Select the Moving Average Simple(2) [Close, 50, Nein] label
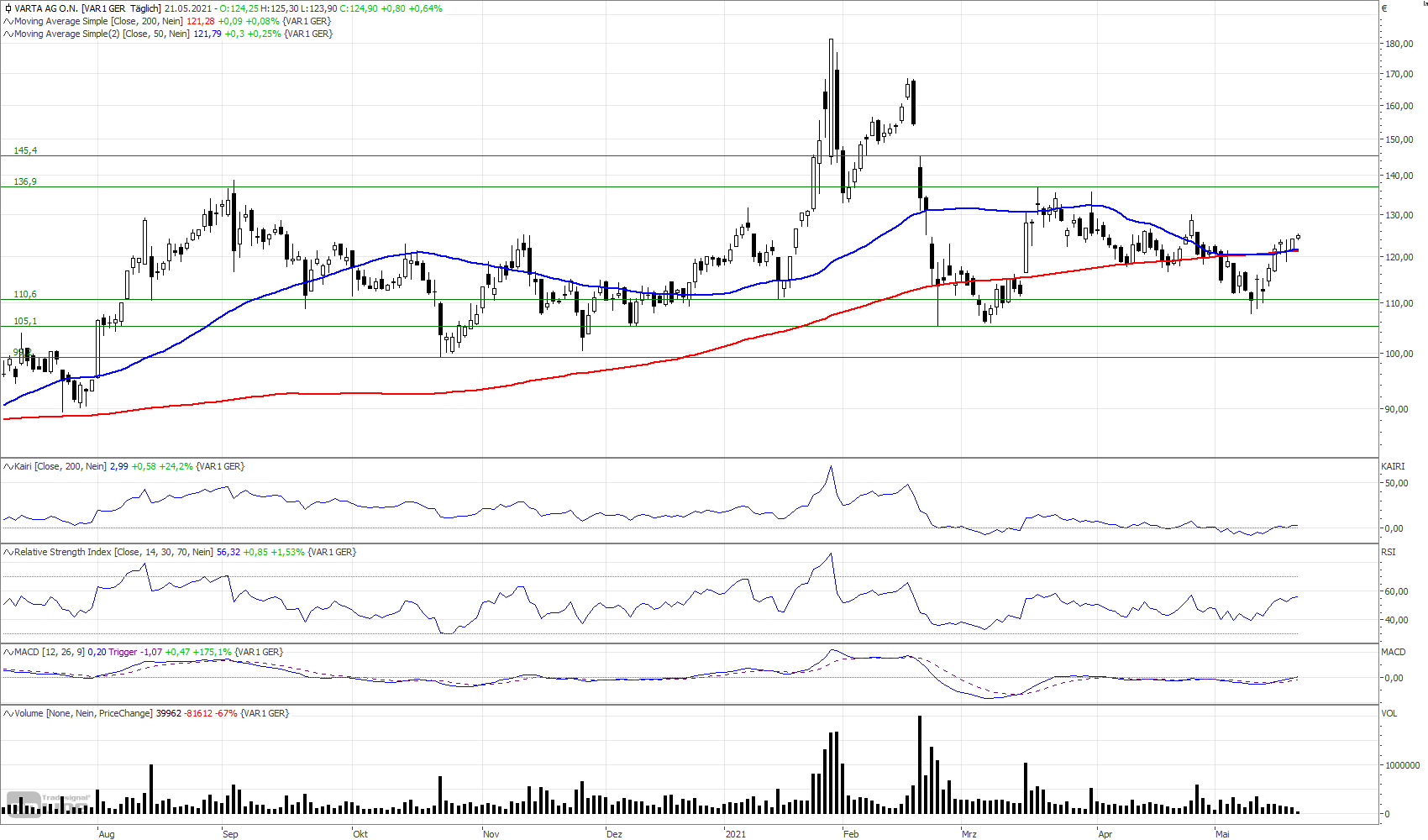The width and height of the screenshot is (1428, 840). pos(102,34)
